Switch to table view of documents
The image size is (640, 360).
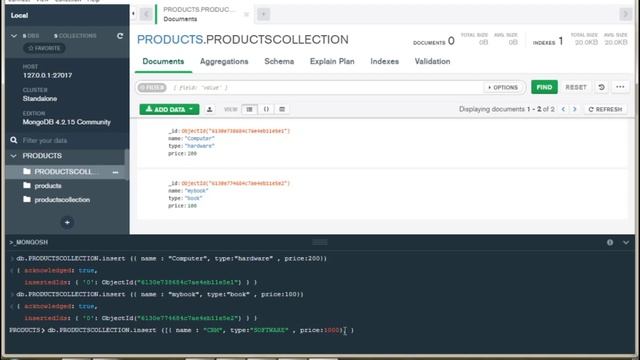282,109
